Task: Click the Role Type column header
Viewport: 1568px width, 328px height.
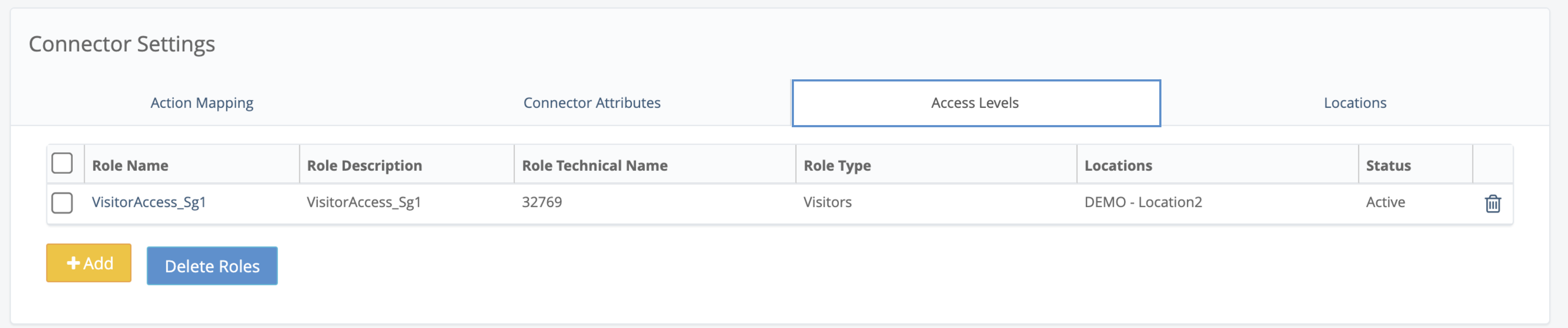Action: point(837,165)
